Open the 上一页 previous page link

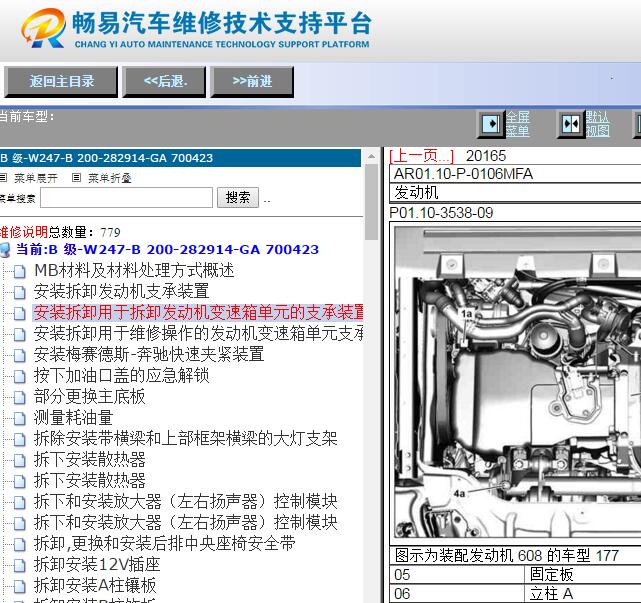pos(421,156)
